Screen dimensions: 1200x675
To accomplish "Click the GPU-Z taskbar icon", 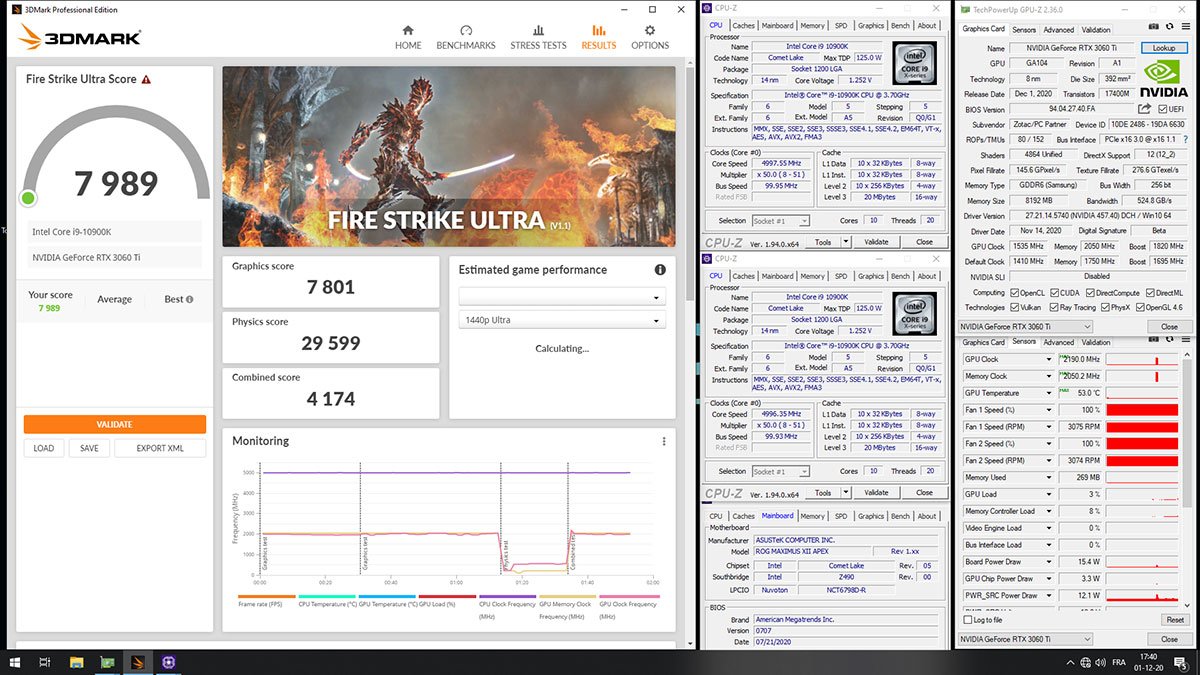I will [107, 662].
